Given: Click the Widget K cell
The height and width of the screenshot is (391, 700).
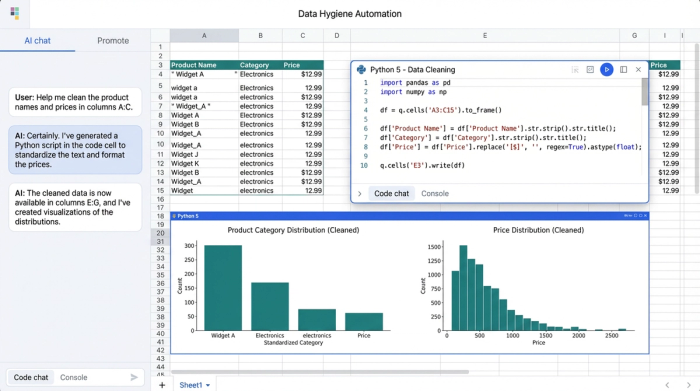Looking at the screenshot, I should pyautogui.click(x=204, y=163).
